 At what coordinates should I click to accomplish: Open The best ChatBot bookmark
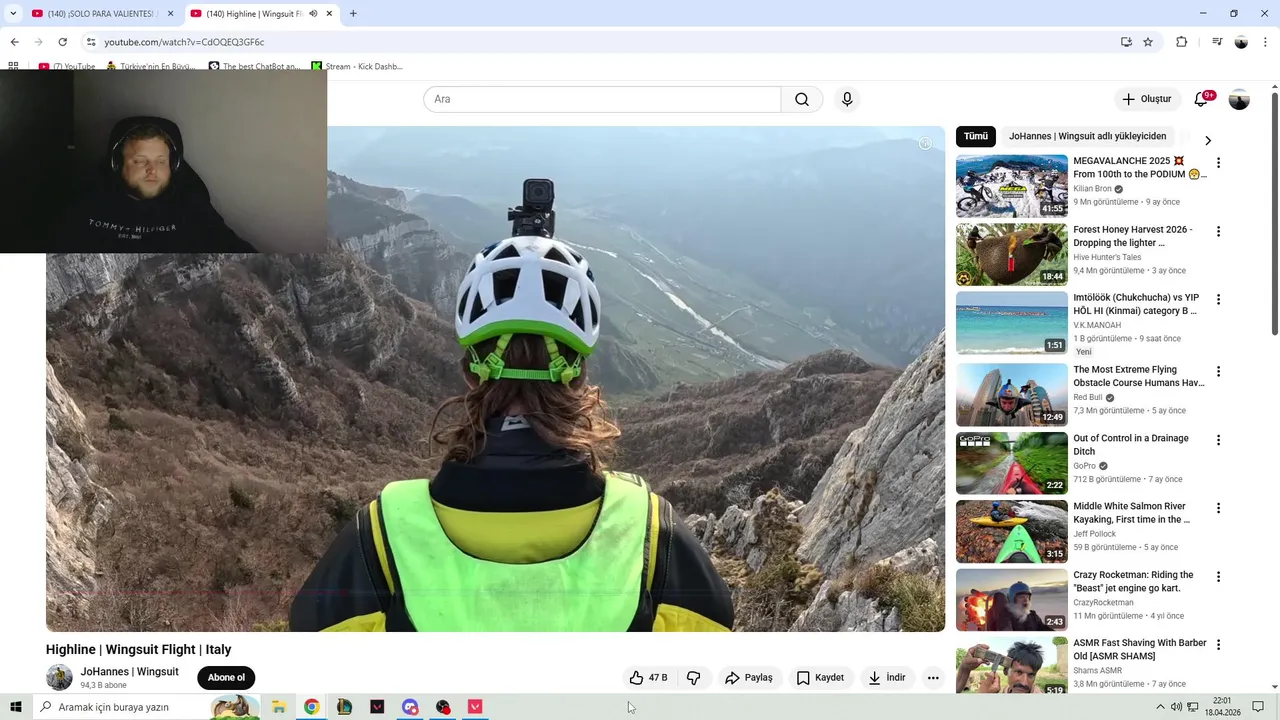pyautogui.click(x=254, y=66)
